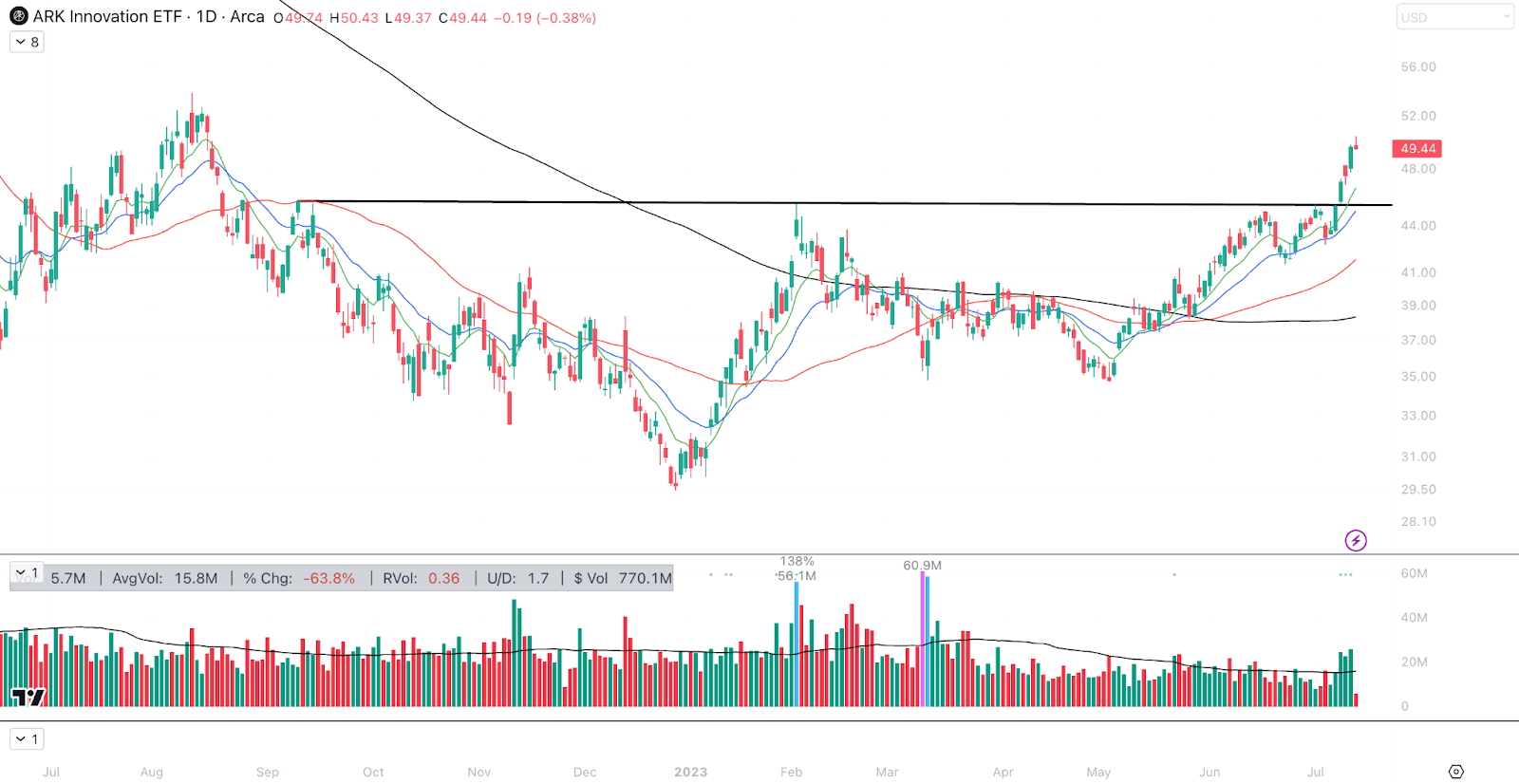Click the May label on time axis

click(x=1098, y=772)
